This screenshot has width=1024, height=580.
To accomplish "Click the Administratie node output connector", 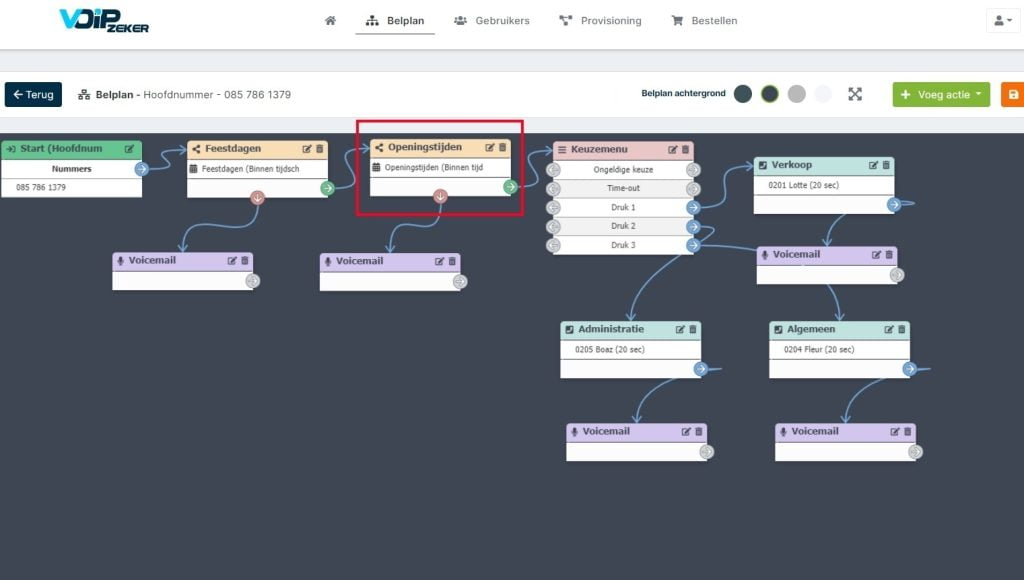I will point(701,369).
